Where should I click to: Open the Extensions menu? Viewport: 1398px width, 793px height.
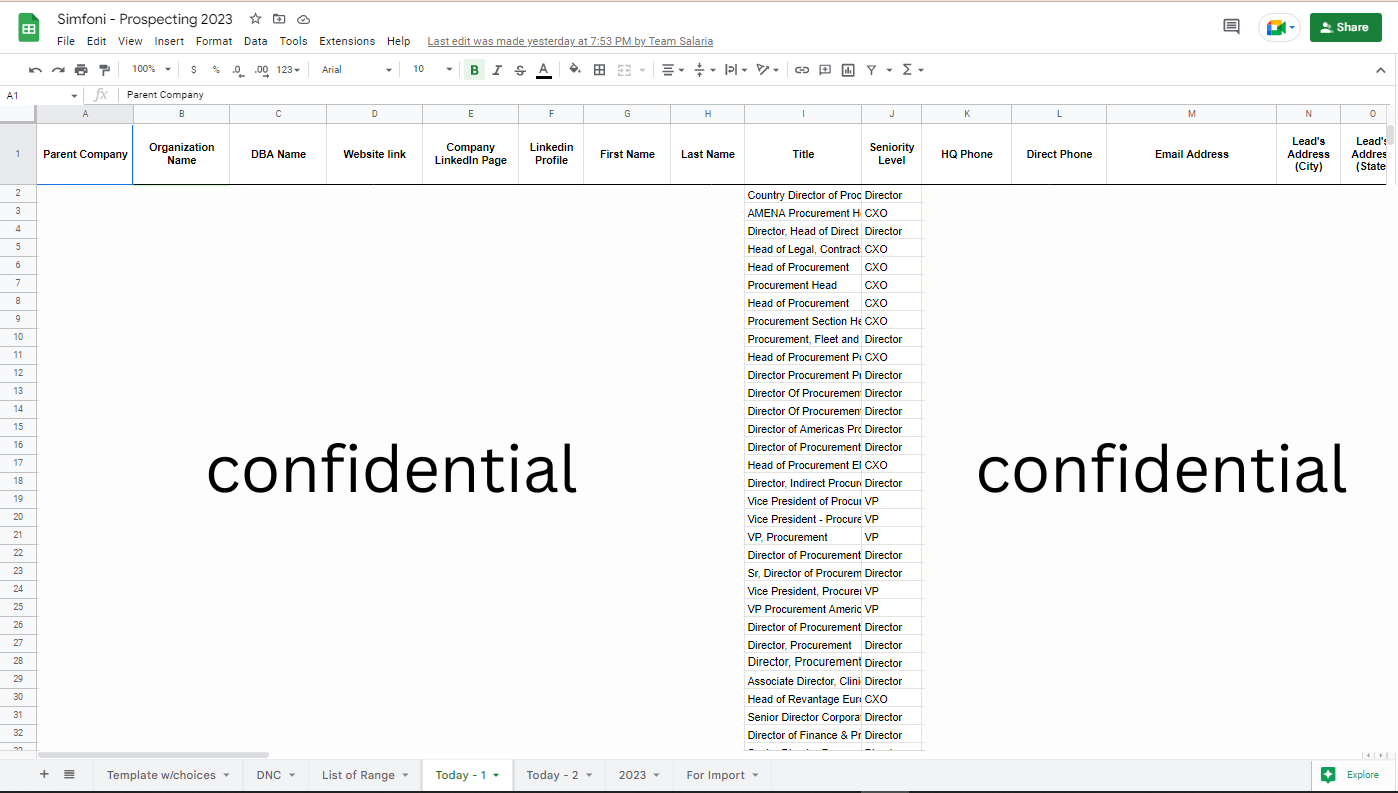pyautogui.click(x=347, y=41)
